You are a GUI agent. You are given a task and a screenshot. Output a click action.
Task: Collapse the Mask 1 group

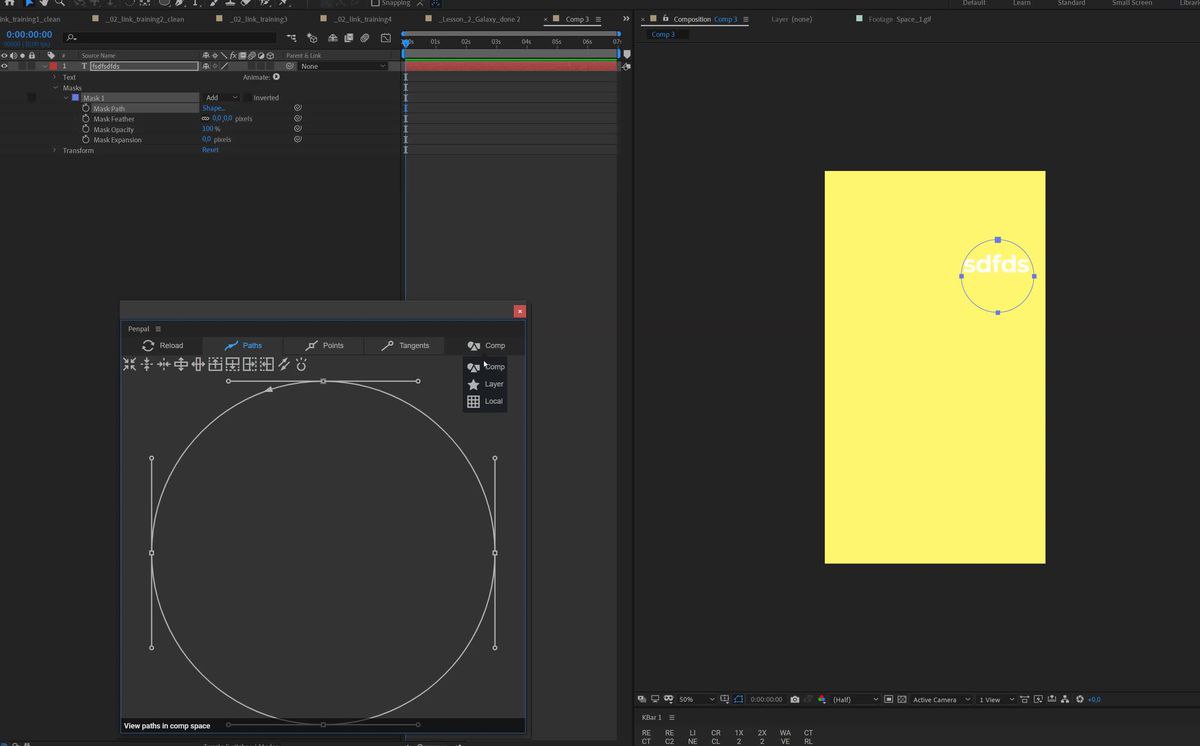tap(66, 98)
